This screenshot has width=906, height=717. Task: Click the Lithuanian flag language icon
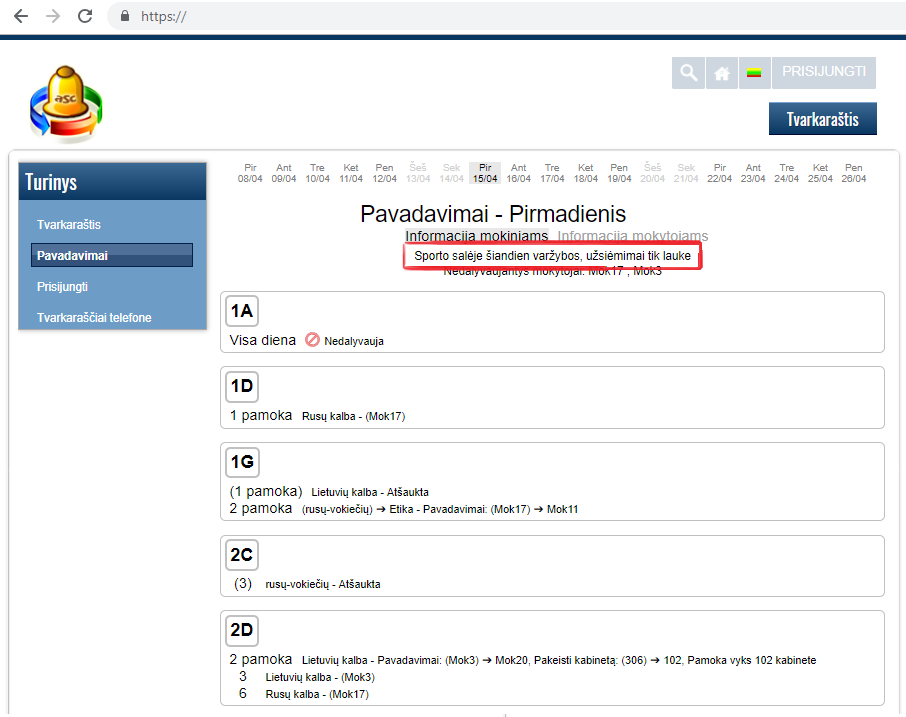(753, 73)
